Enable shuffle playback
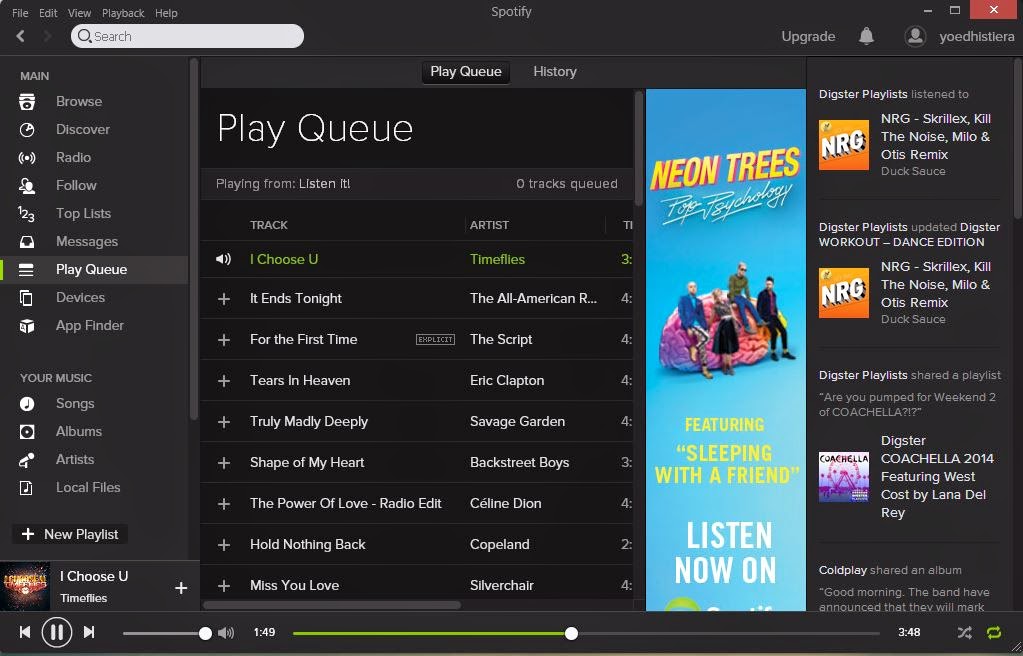This screenshot has width=1023, height=656. [964, 632]
